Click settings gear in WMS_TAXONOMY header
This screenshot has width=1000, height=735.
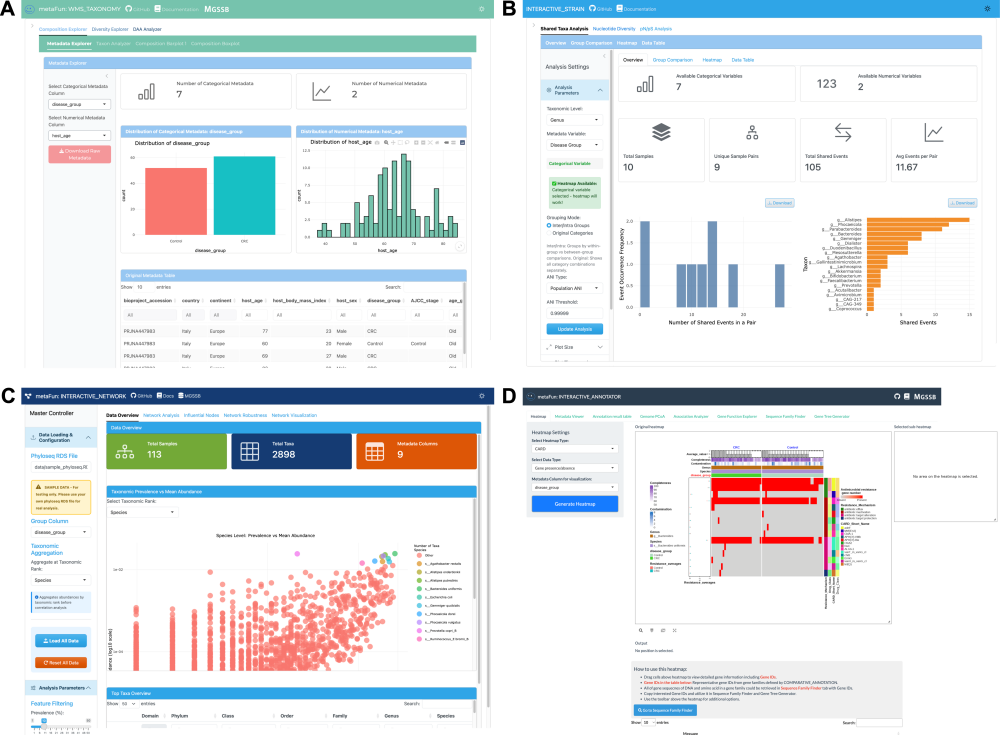tap(482, 9)
